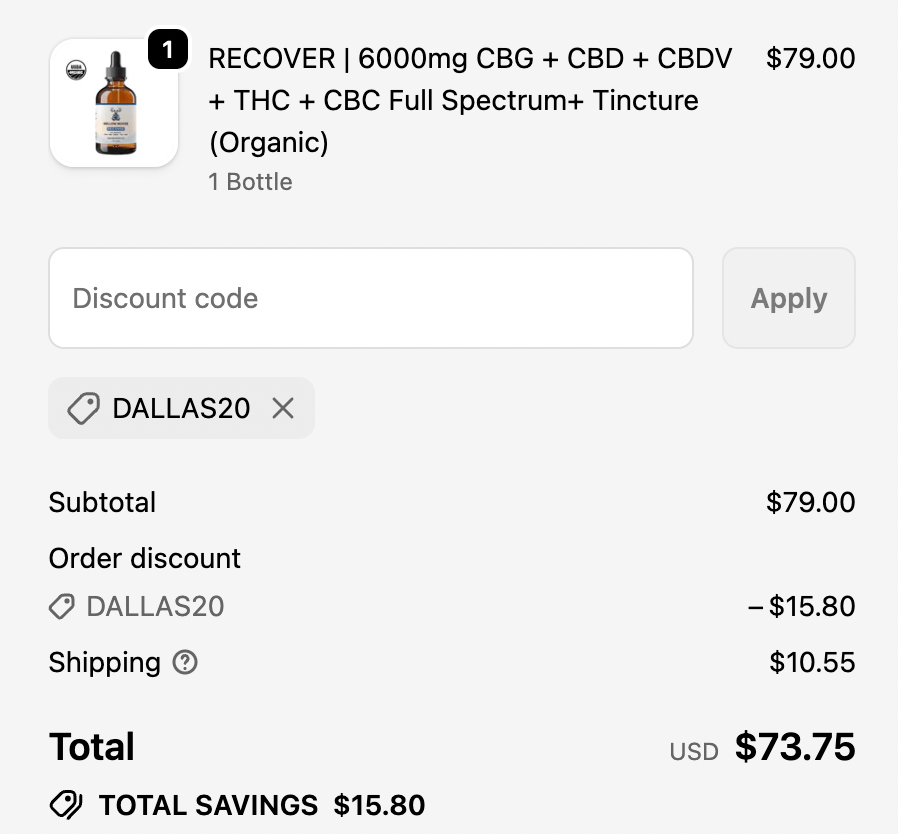Image resolution: width=898 pixels, height=834 pixels.
Task: Click the USDA Organic logo on thumbnail
Action: point(75,70)
